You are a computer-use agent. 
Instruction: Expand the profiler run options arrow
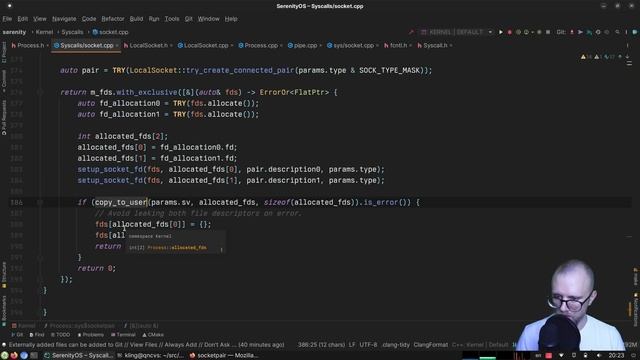click(x=532, y=32)
